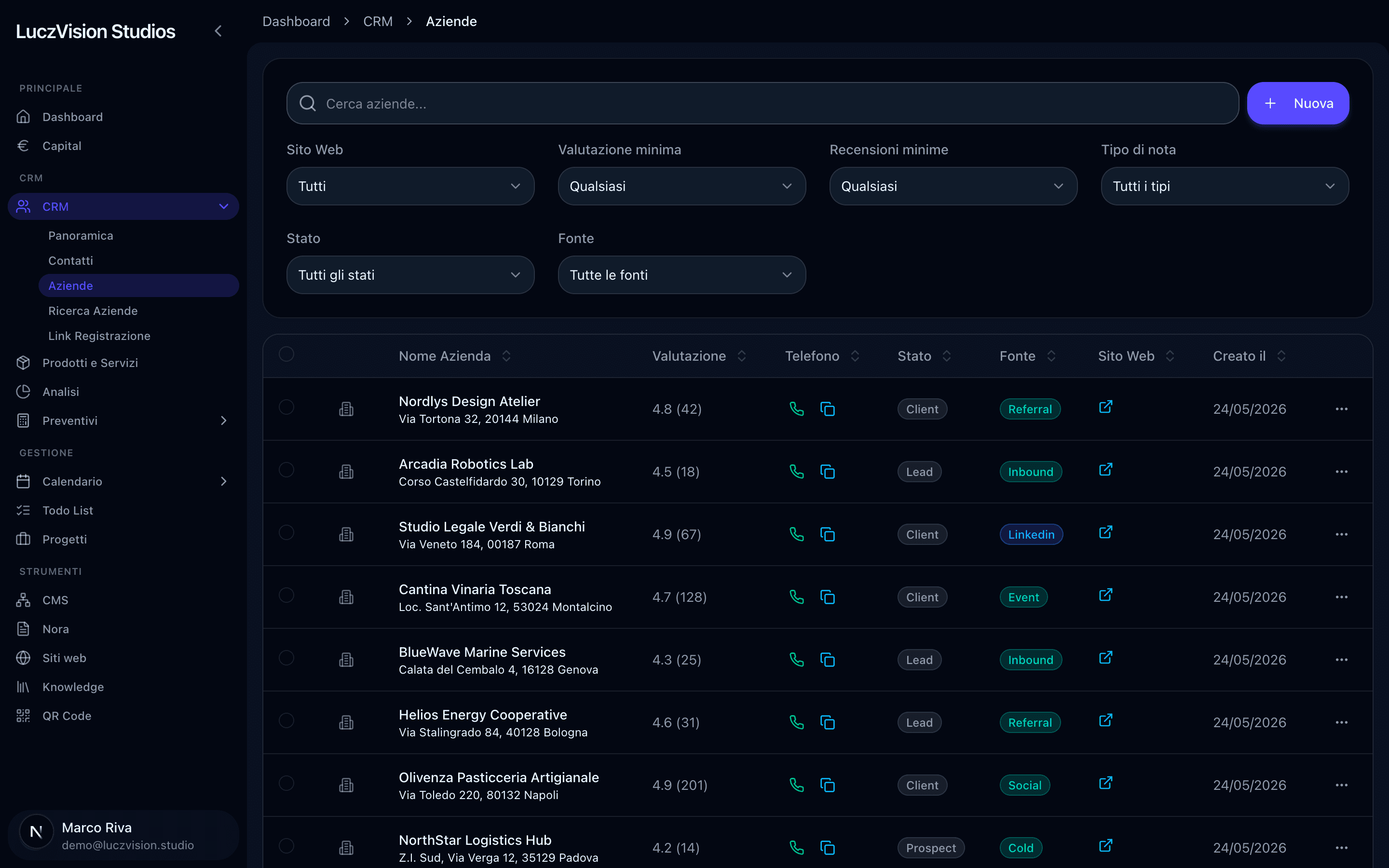The width and height of the screenshot is (1389, 868).
Task: Click the Nuova button
Action: [1298, 103]
